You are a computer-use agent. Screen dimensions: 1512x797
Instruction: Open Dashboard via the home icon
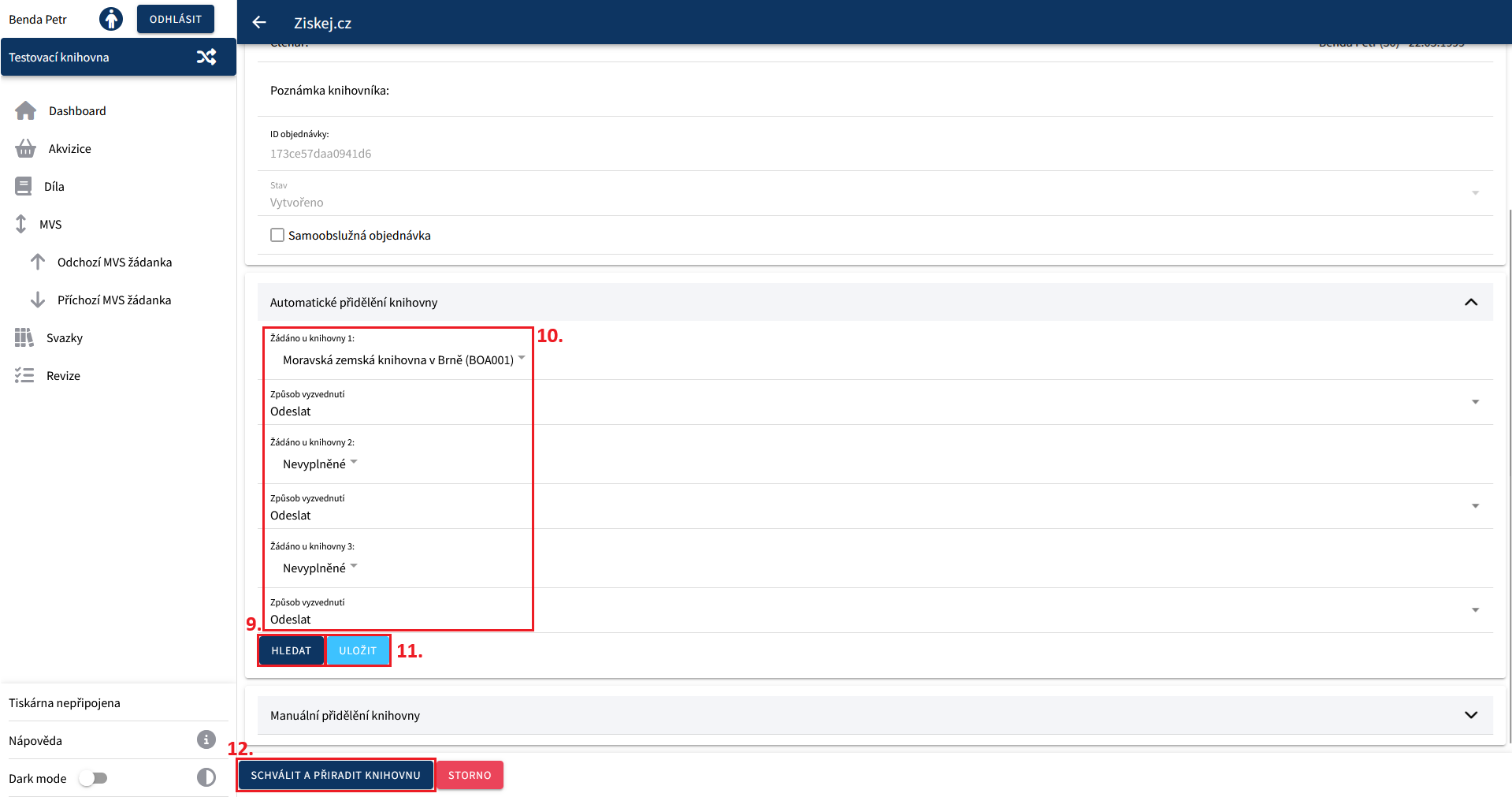click(x=26, y=111)
